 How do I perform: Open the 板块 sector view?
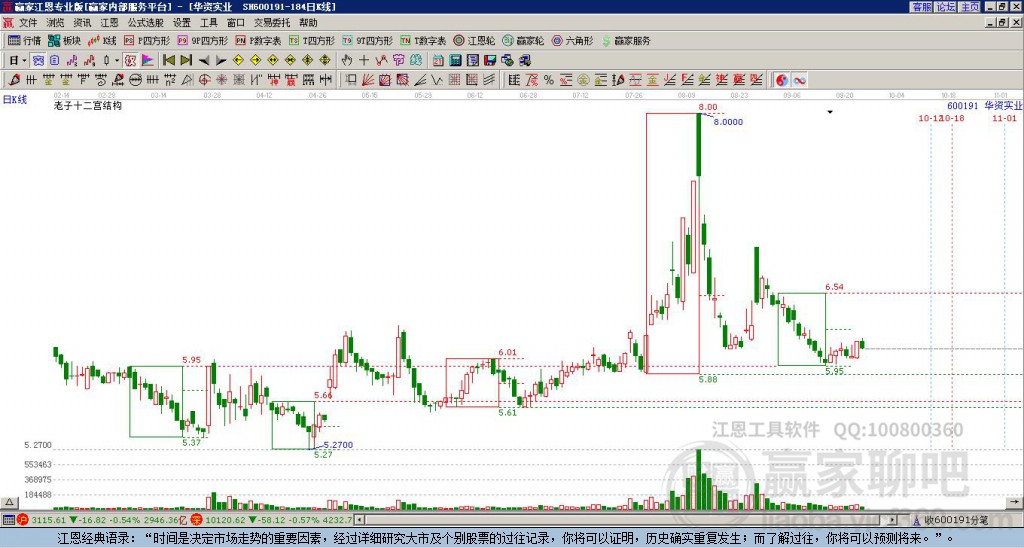tap(64, 40)
